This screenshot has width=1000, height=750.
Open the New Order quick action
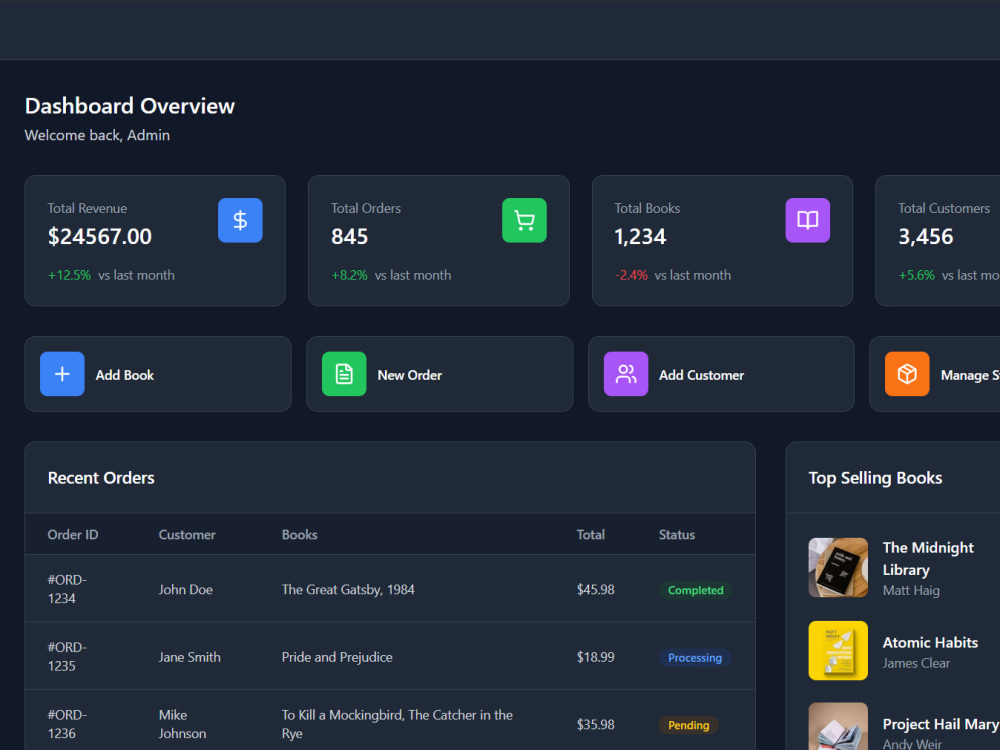pos(439,374)
